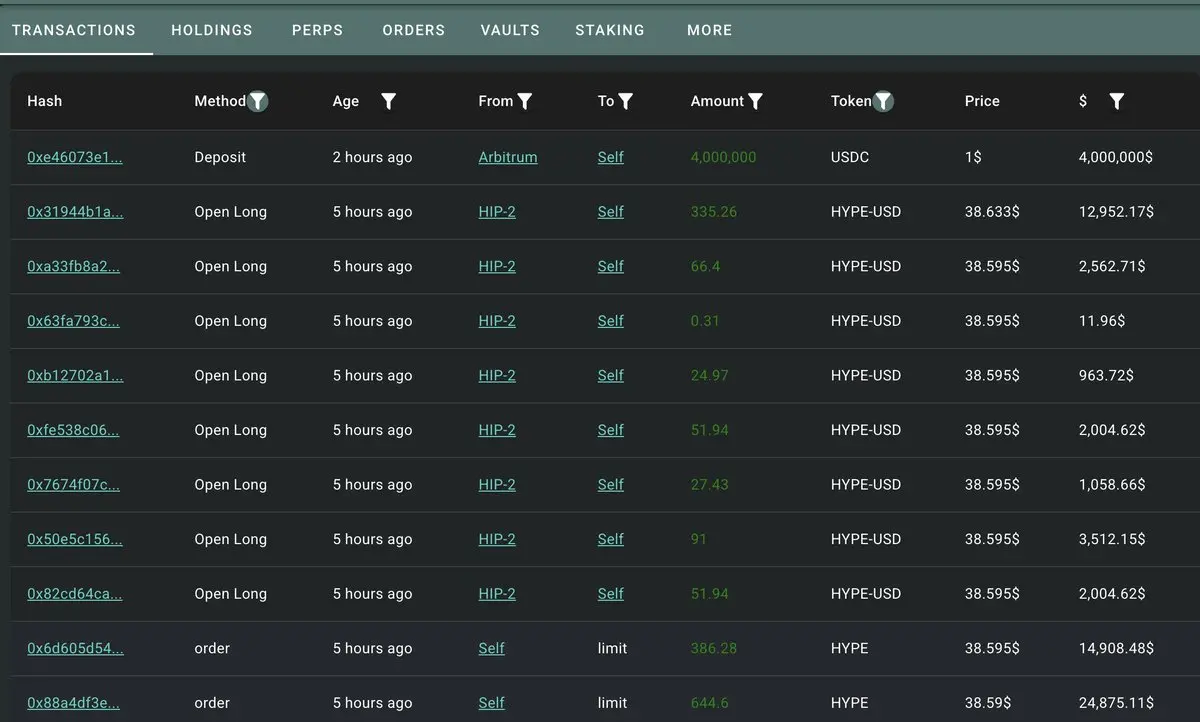Screen dimensions: 1200x722
Task: Open Self recipient link in 0xa33fb8a2 row
Action: coord(611,266)
